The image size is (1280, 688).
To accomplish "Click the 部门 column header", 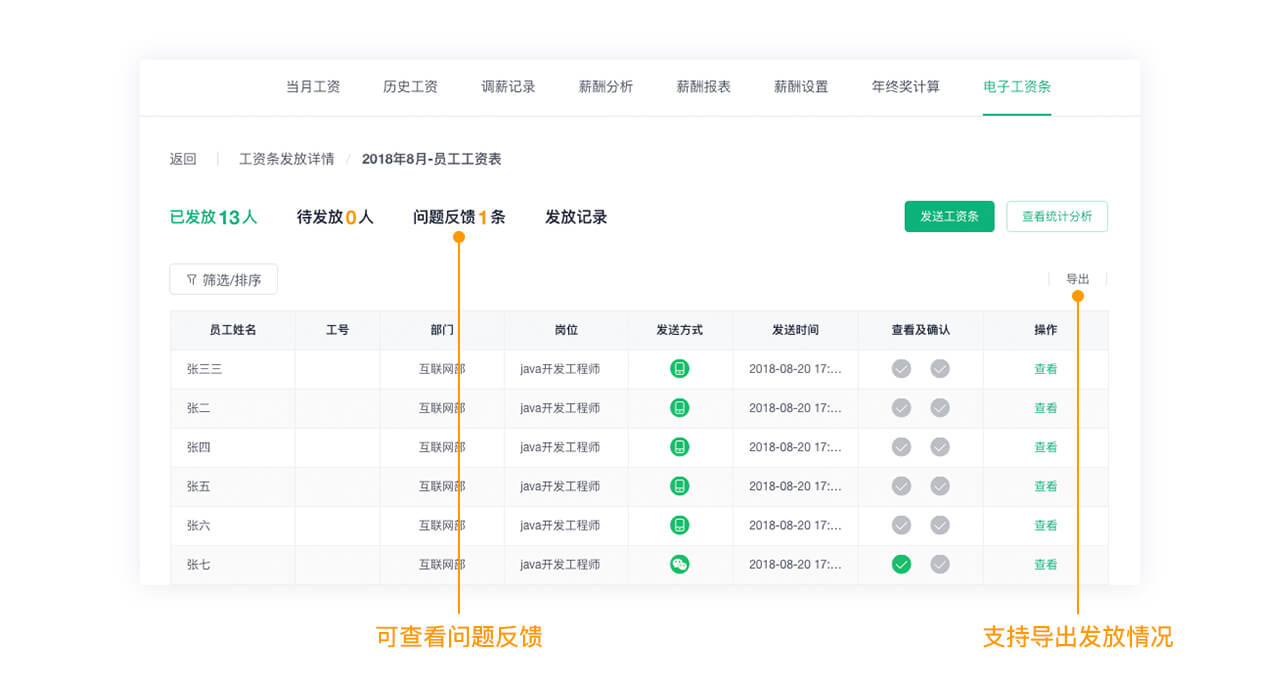I will click(x=442, y=330).
